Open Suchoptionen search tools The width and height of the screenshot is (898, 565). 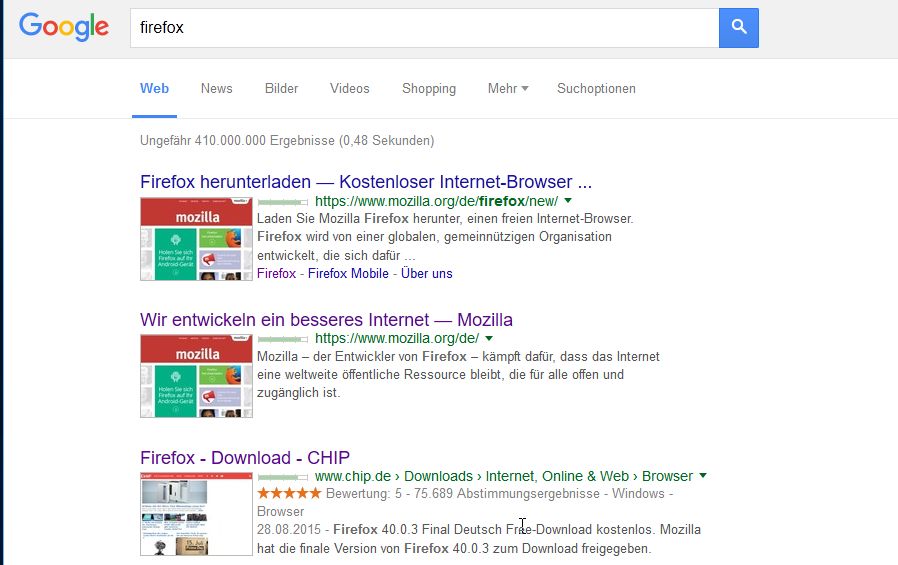pyautogui.click(x=596, y=89)
